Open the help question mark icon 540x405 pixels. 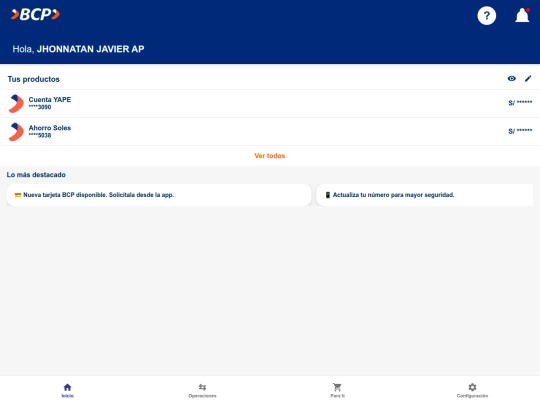click(486, 15)
